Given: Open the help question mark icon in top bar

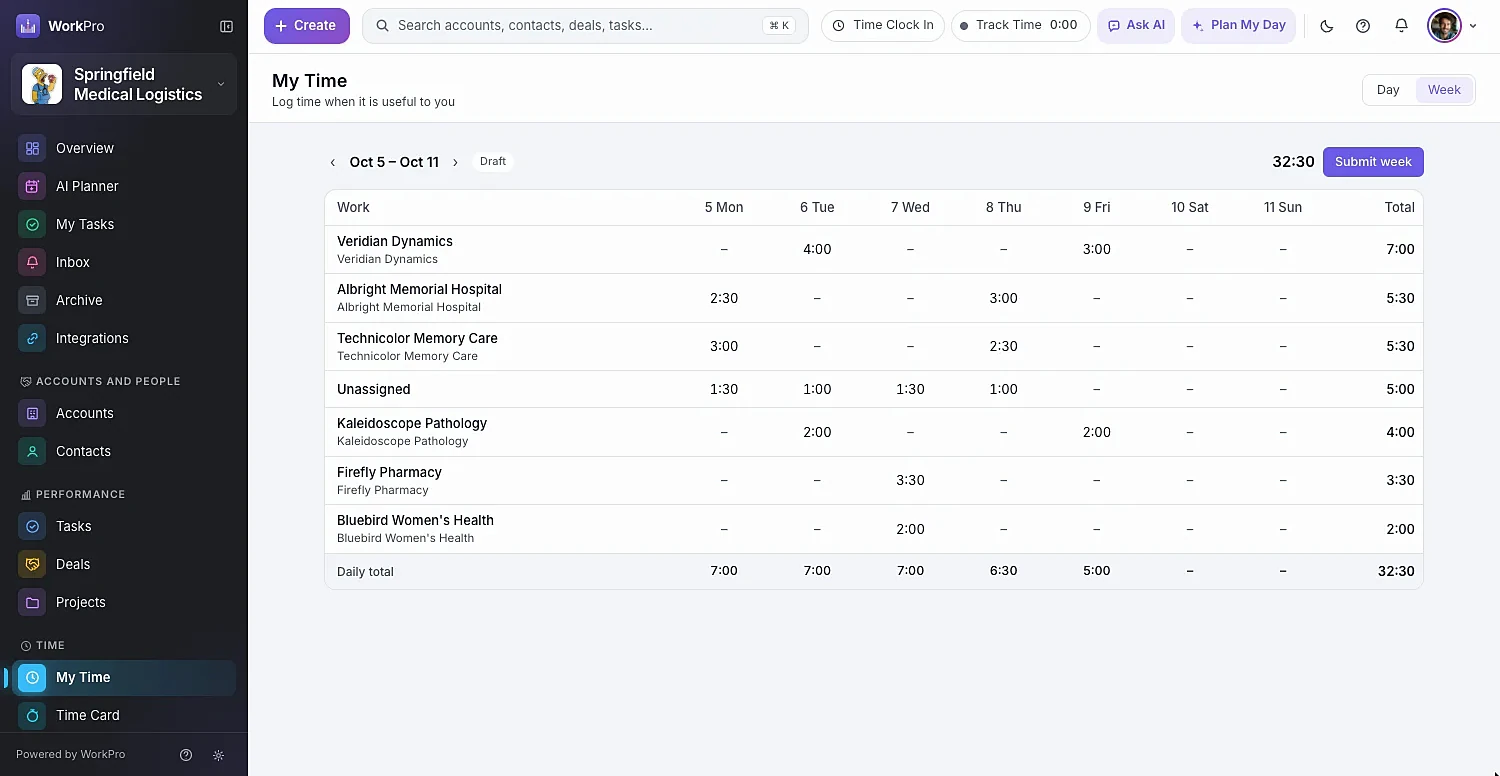Looking at the screenshot, I should (1363, 26).
